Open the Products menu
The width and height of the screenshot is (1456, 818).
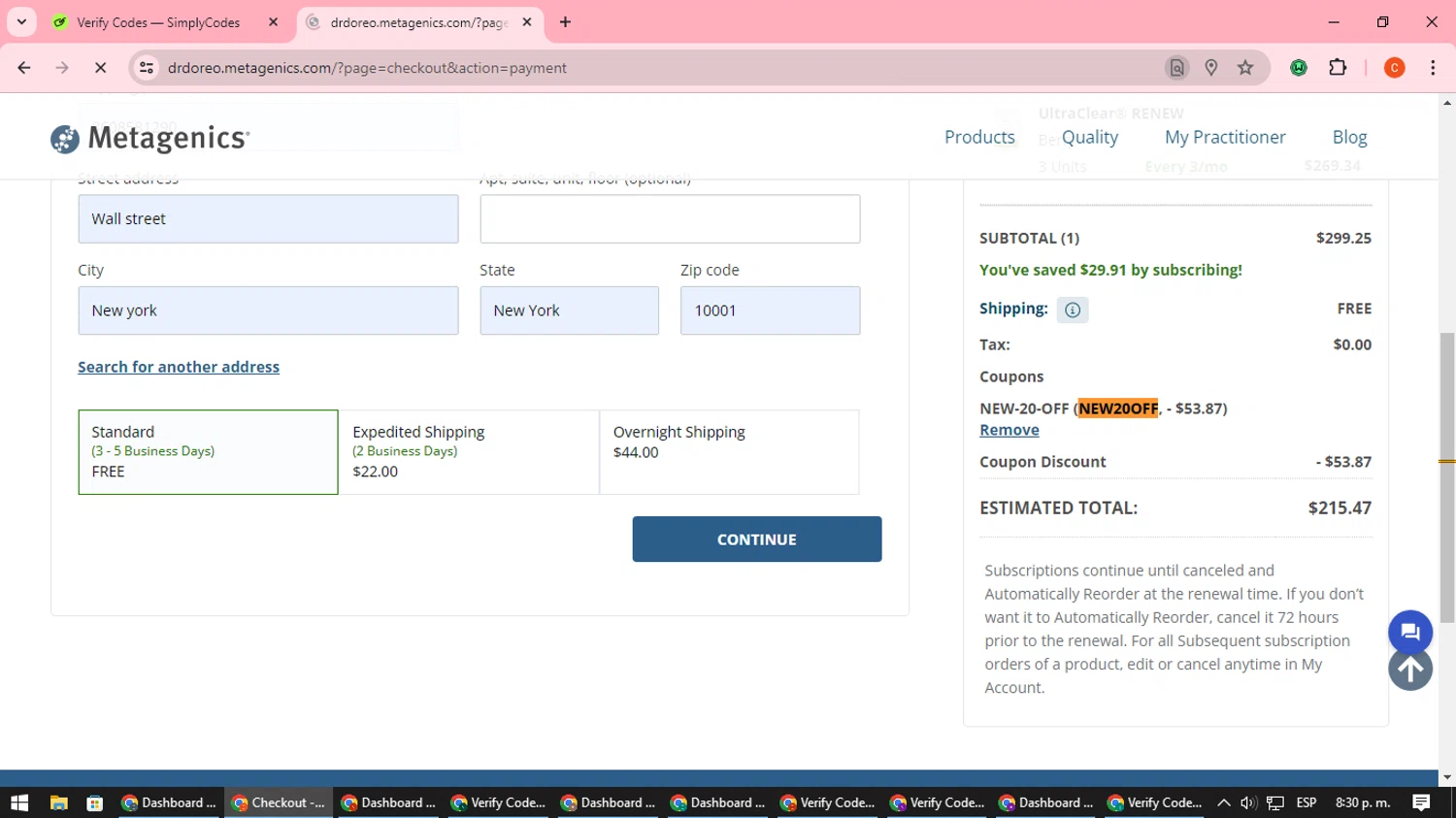[979, 137]
